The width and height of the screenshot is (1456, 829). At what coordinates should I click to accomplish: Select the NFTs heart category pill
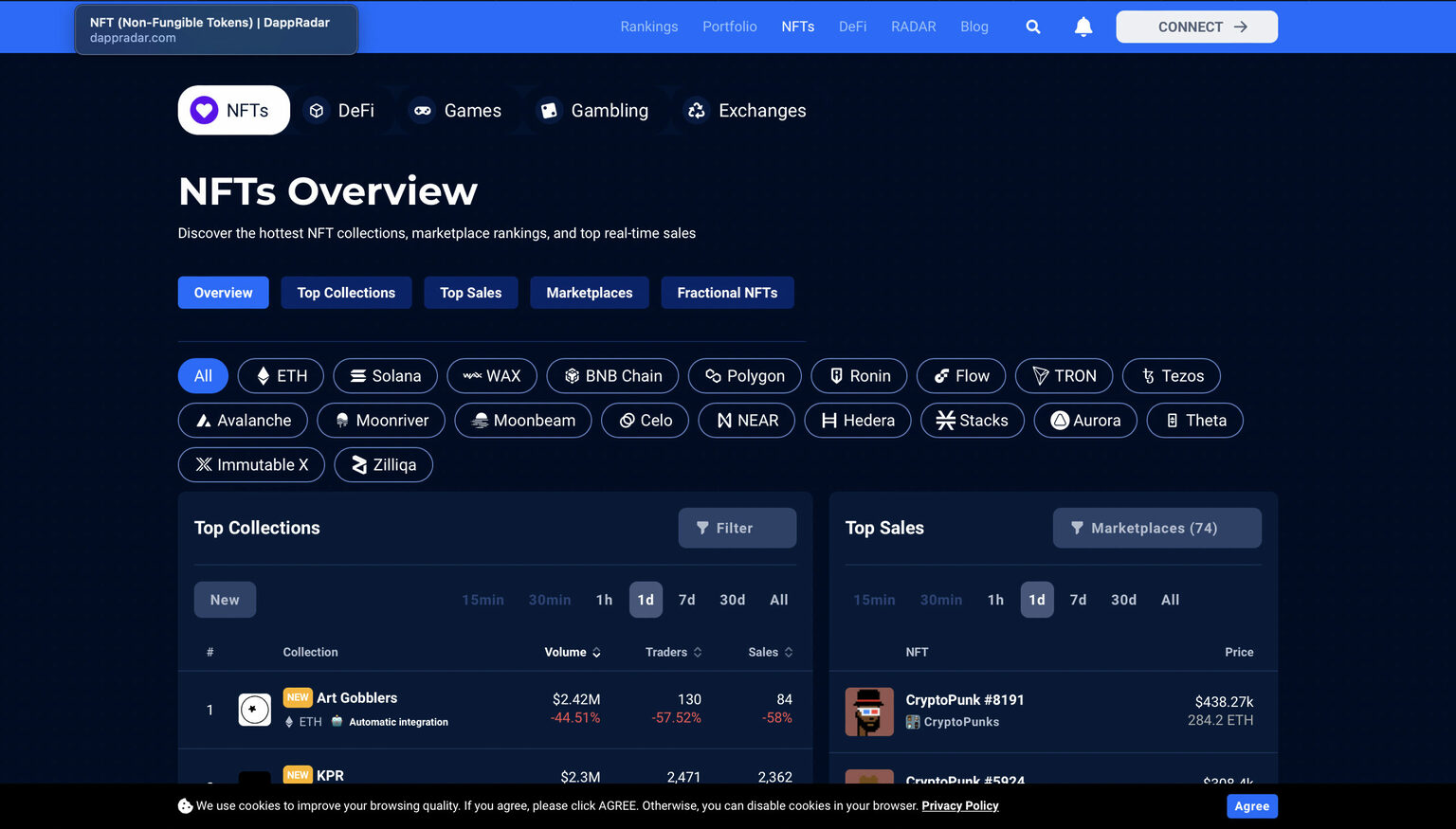233,111
